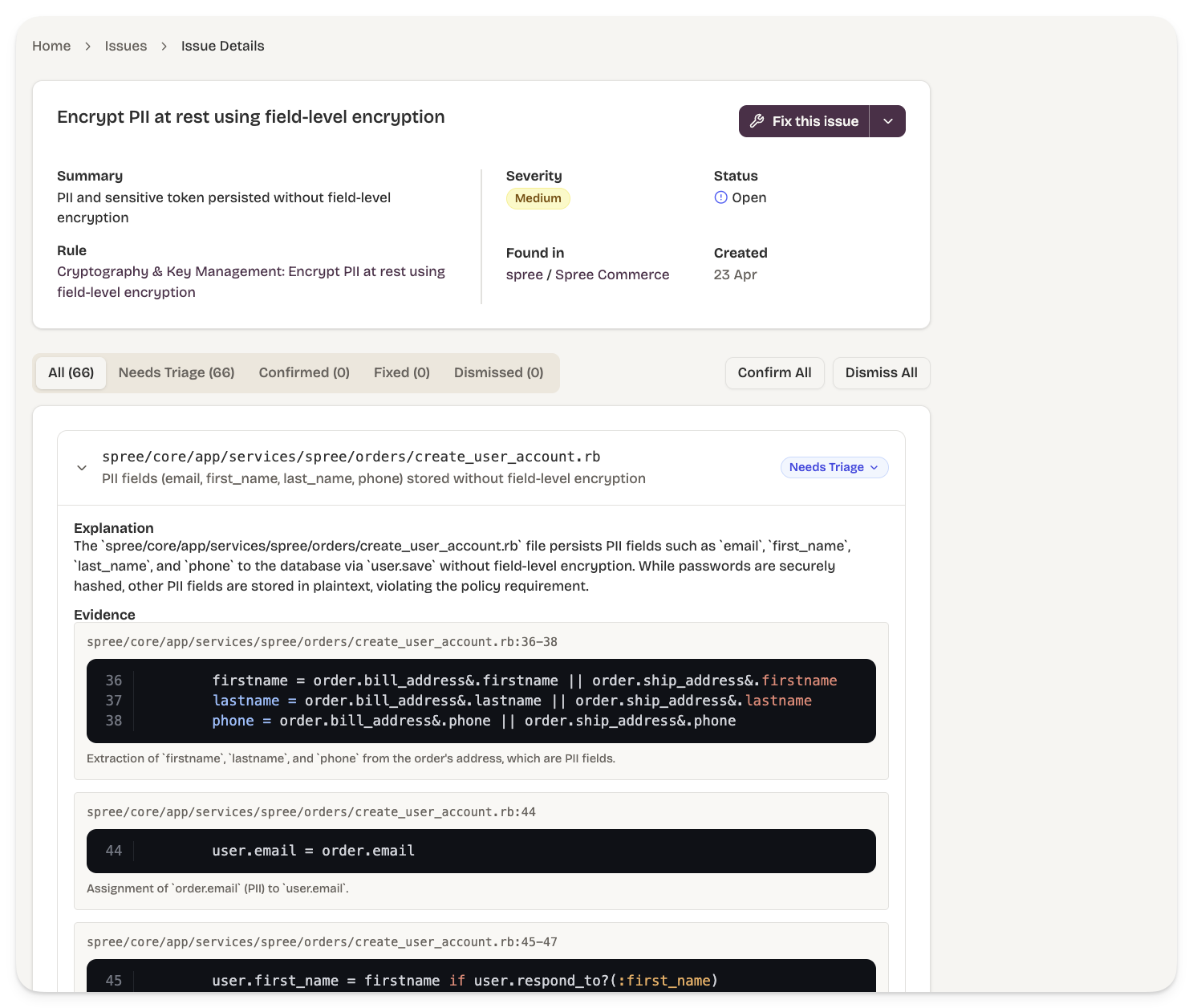Click the evidence path ending in rb:36–38

pyautogui.click(x=322, y=642)
